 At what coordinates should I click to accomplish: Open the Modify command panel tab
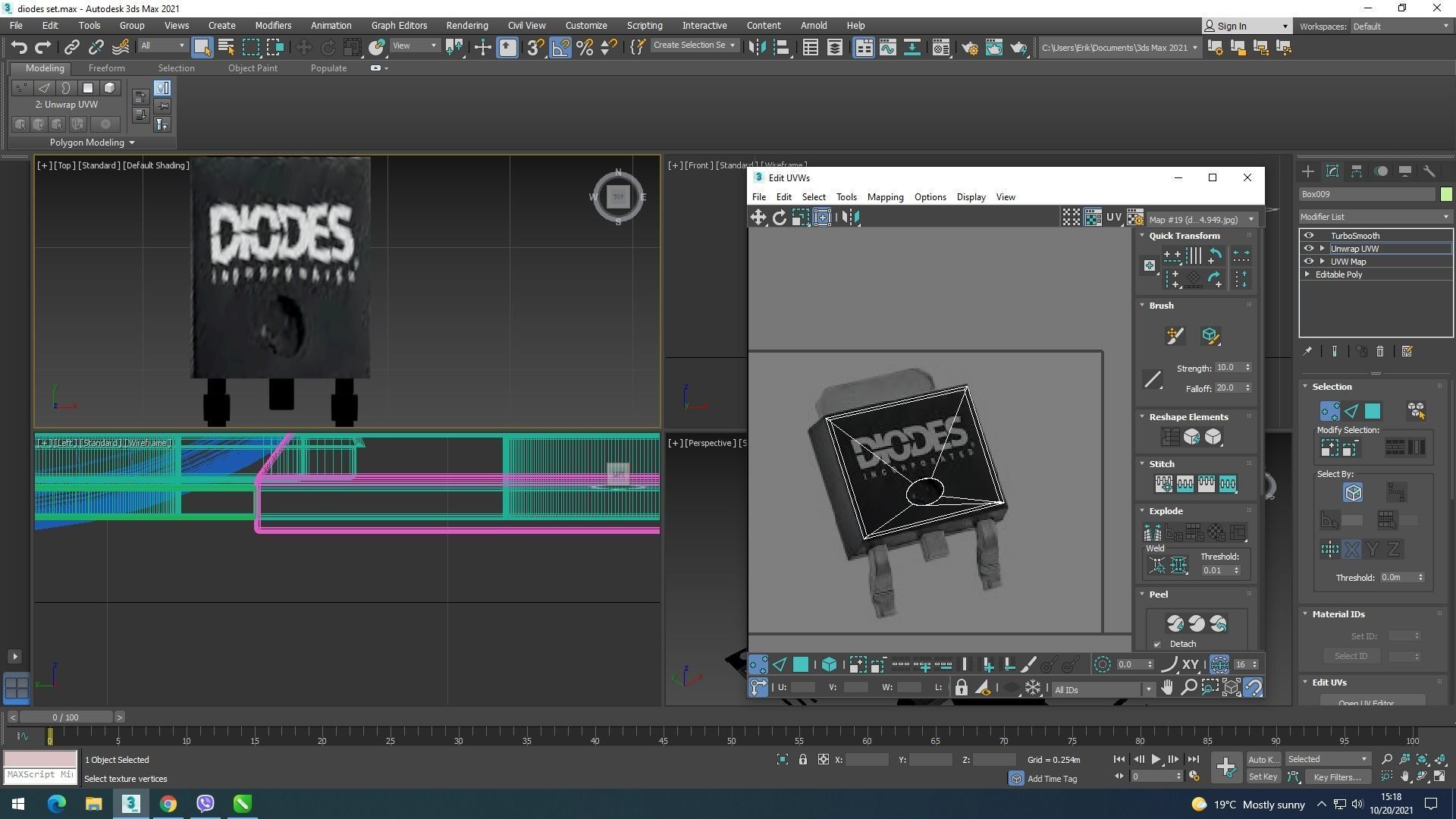coord(1332,171)
